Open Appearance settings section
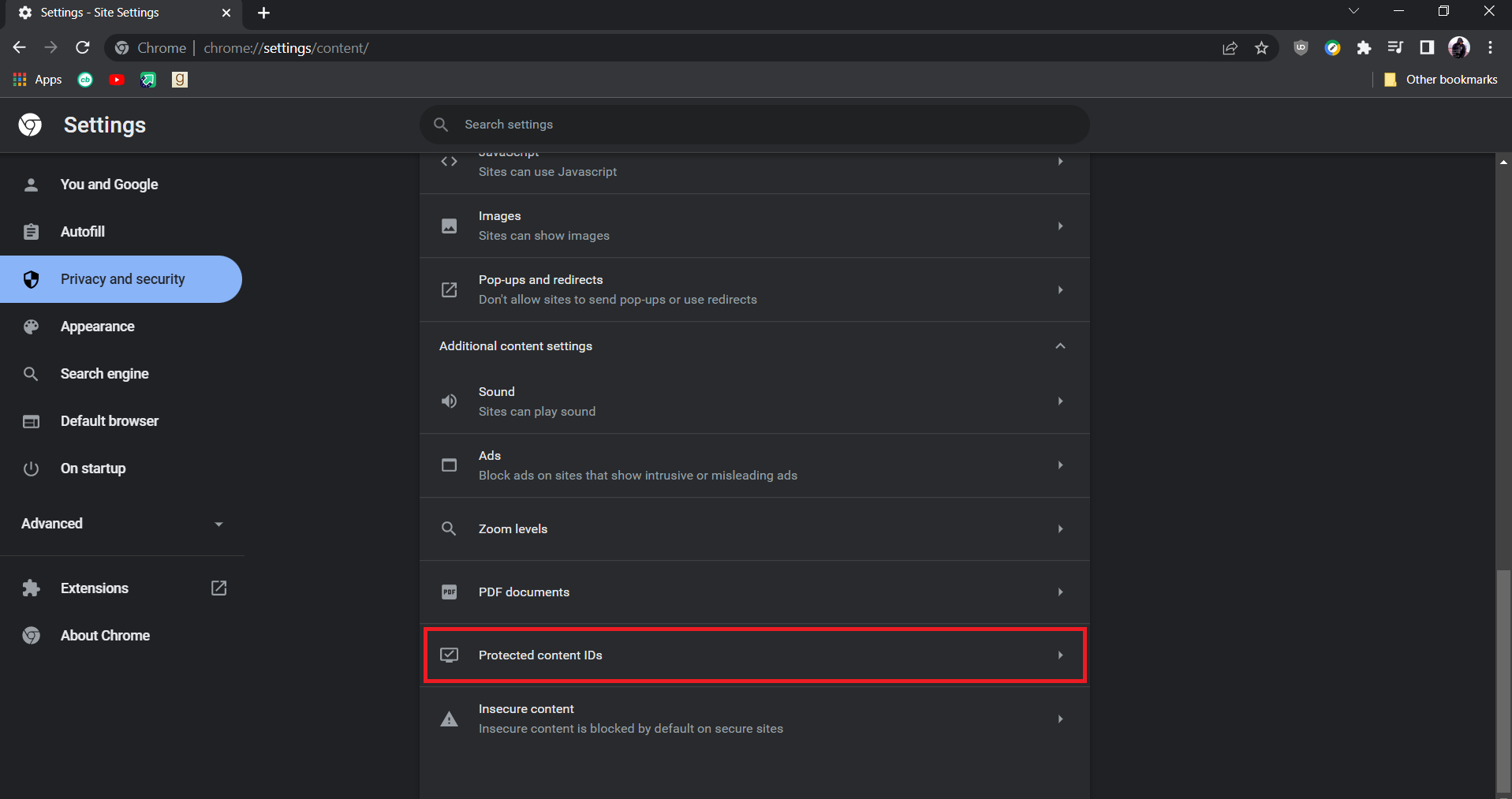This screenshot has height=799, width=1512. click(121, 327)
